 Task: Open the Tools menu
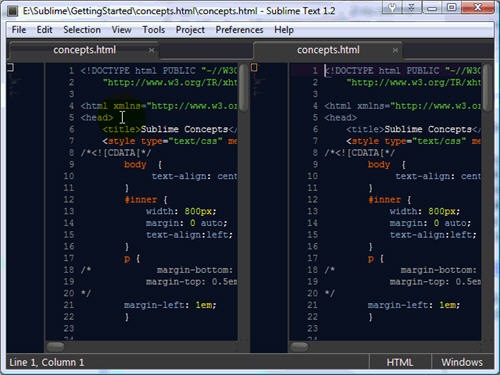[154, 30]
